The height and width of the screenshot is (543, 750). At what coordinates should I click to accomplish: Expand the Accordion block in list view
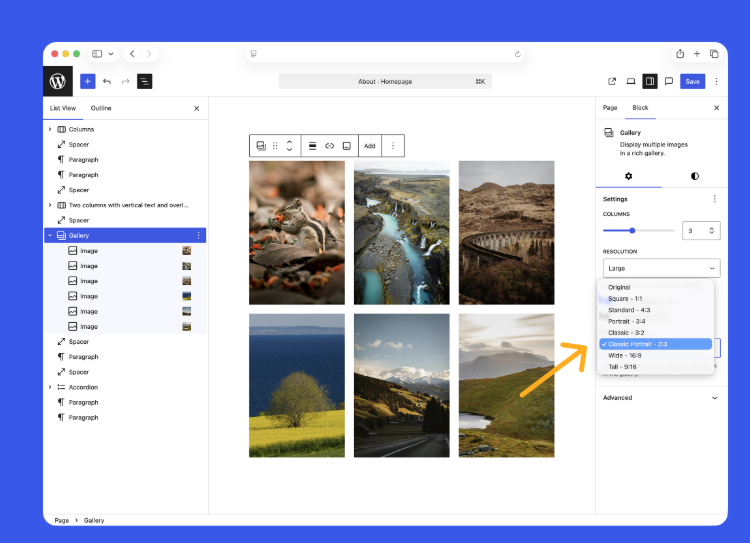(50, 387)
